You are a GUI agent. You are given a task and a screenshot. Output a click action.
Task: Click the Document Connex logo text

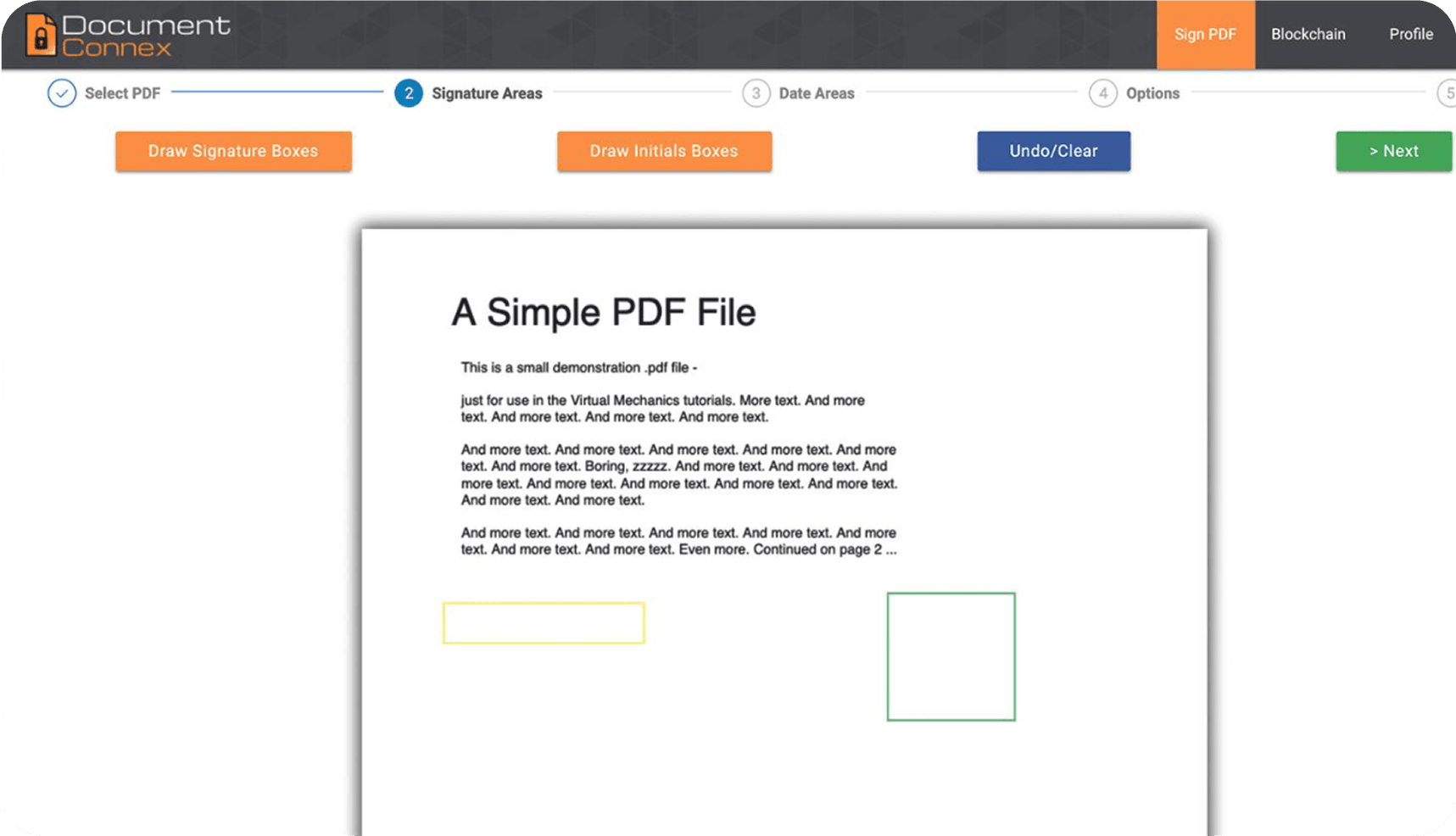pyautogui.click(x=145, y=36)
